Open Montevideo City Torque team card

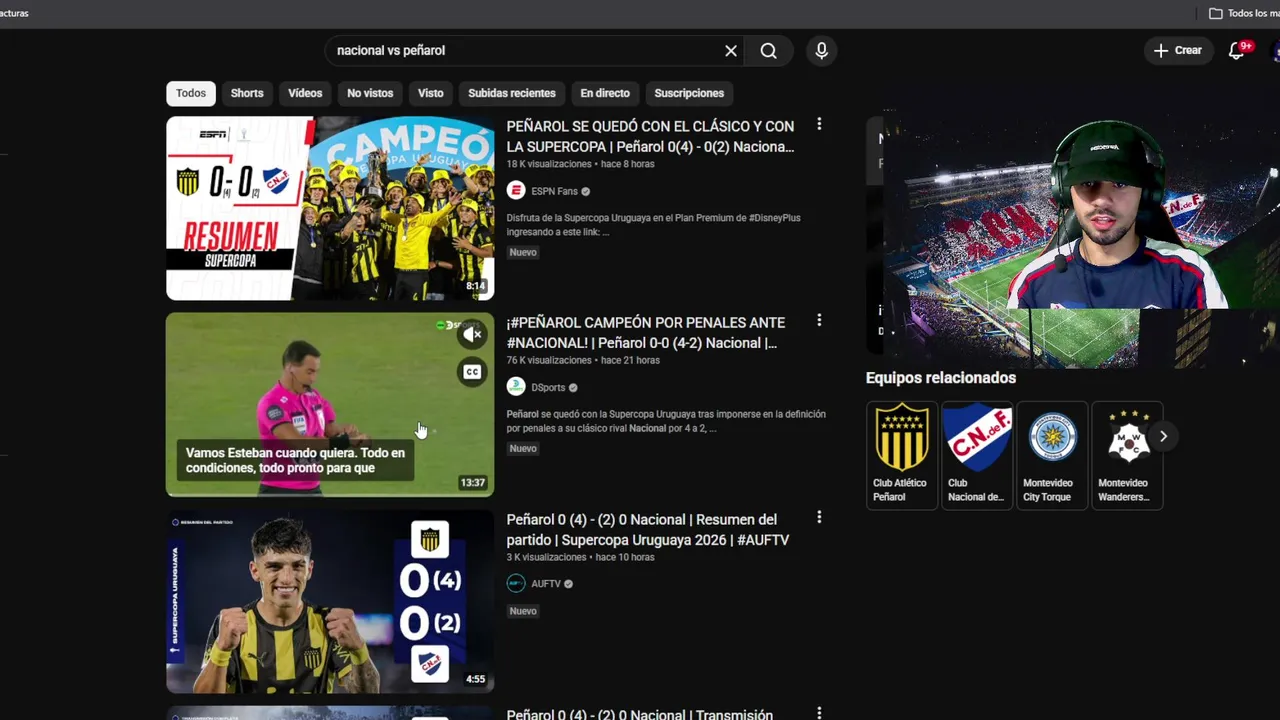[1052, 455]
